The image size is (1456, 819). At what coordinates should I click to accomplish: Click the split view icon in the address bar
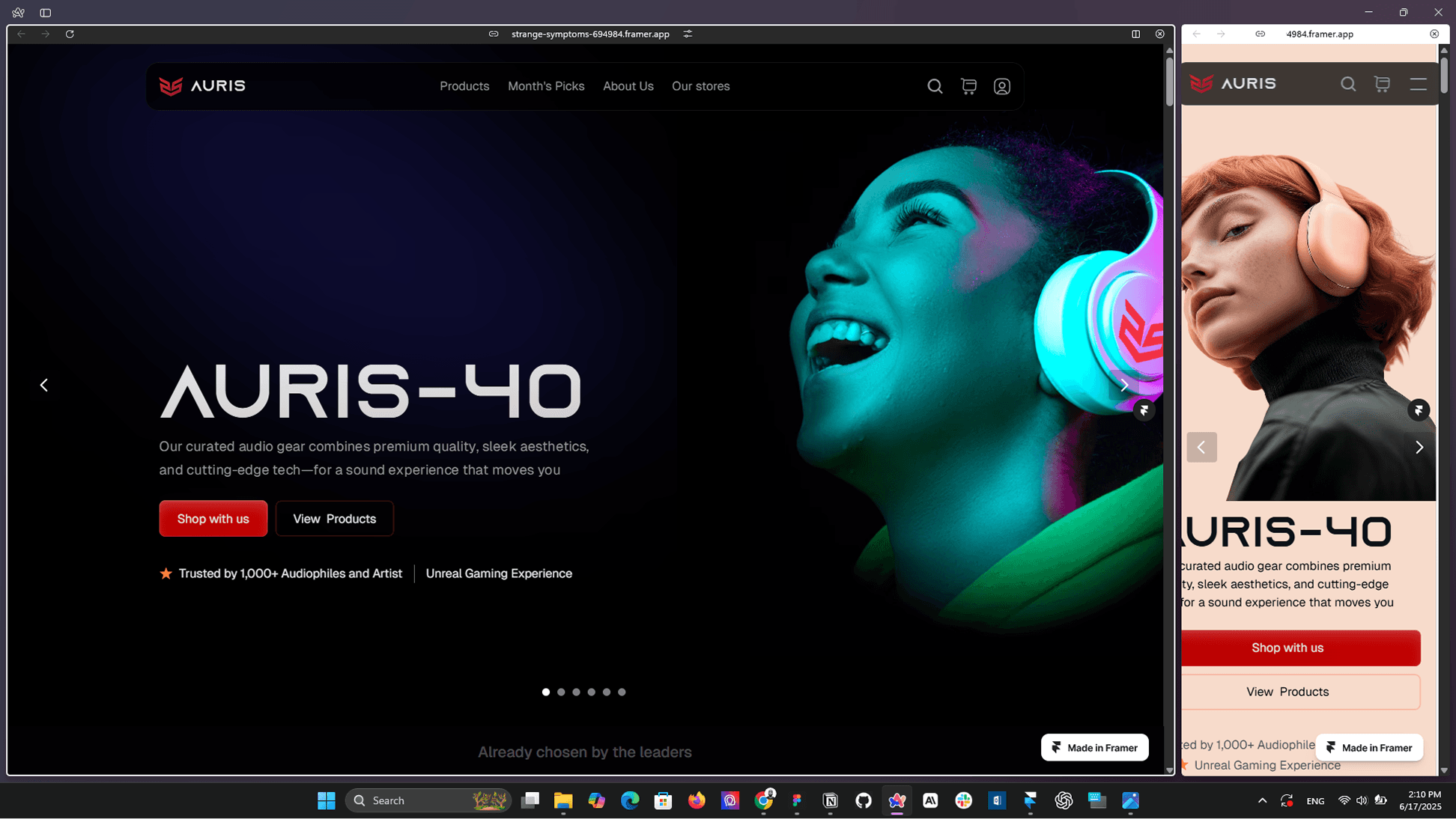(x=1135, y=34)
